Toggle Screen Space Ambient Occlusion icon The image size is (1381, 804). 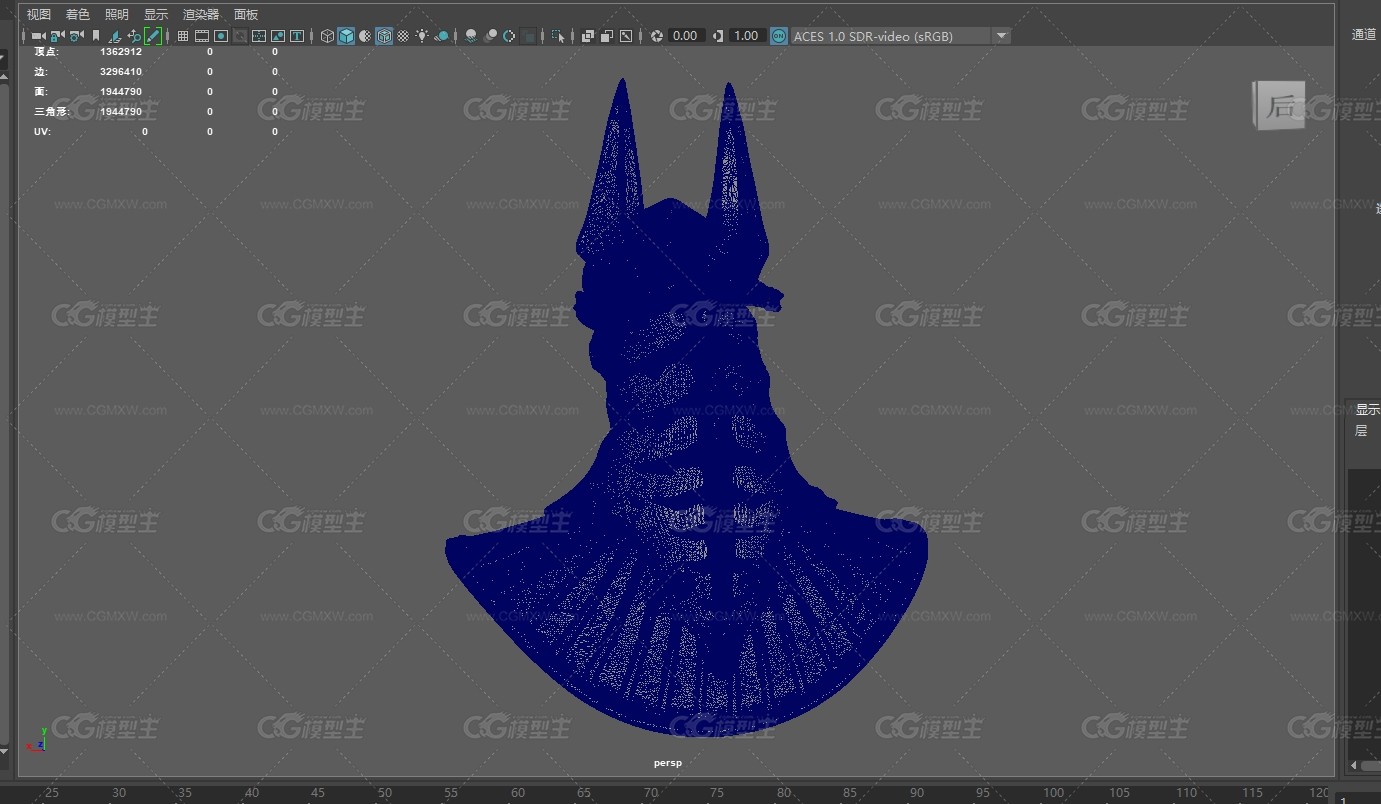coord(470,36)
